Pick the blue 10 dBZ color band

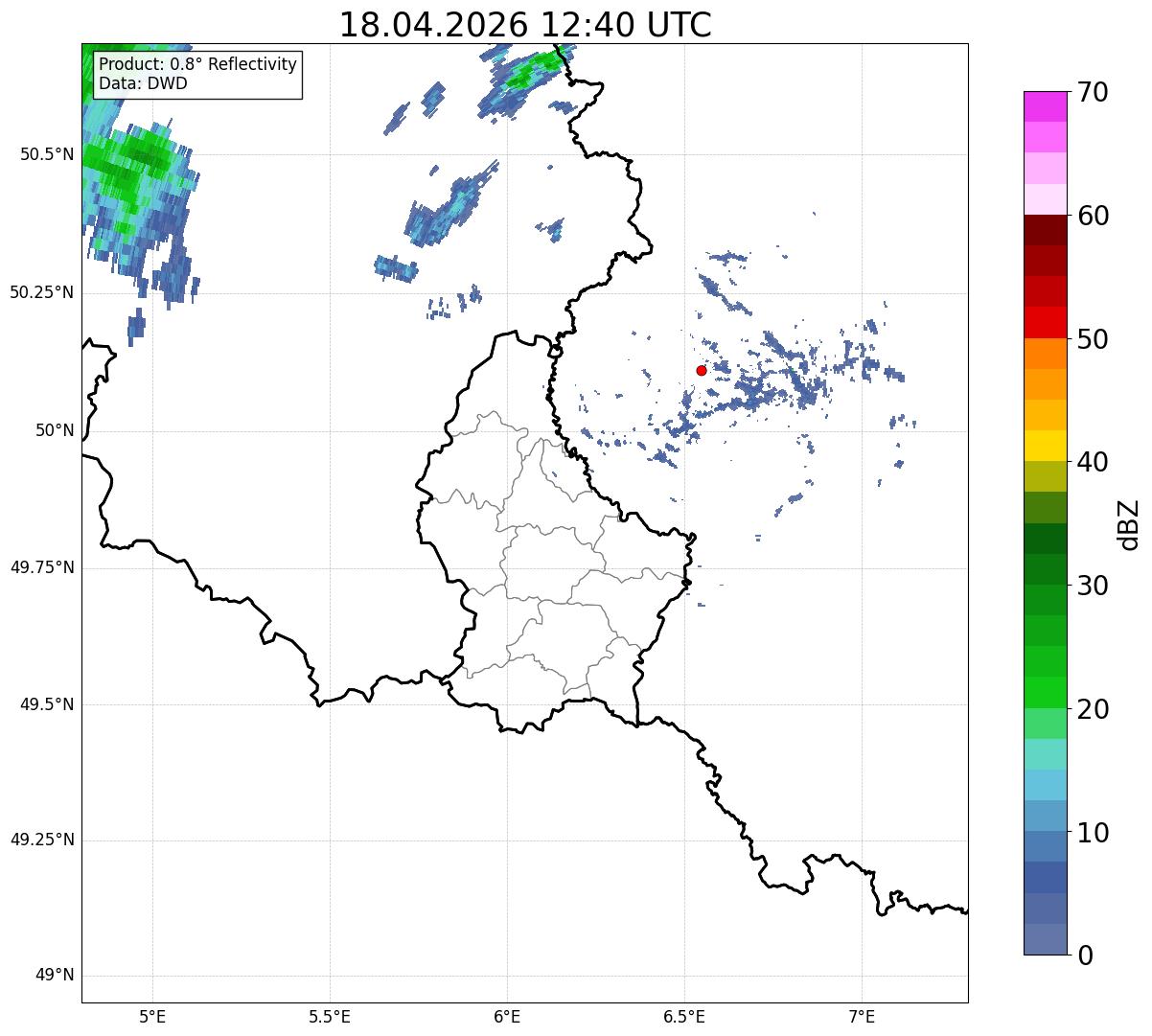tap(1046, 816)
